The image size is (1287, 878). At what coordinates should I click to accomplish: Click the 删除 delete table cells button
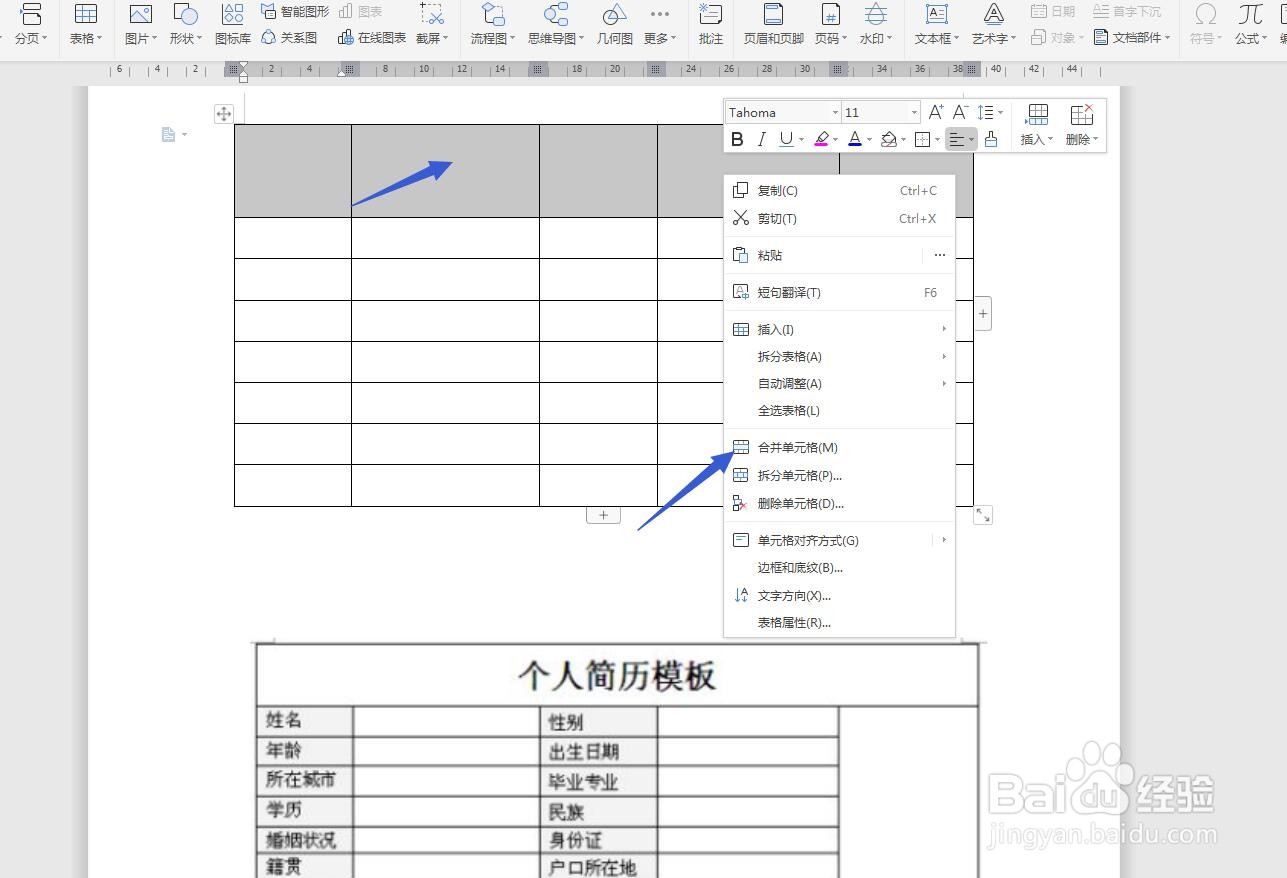(1080, 124)
